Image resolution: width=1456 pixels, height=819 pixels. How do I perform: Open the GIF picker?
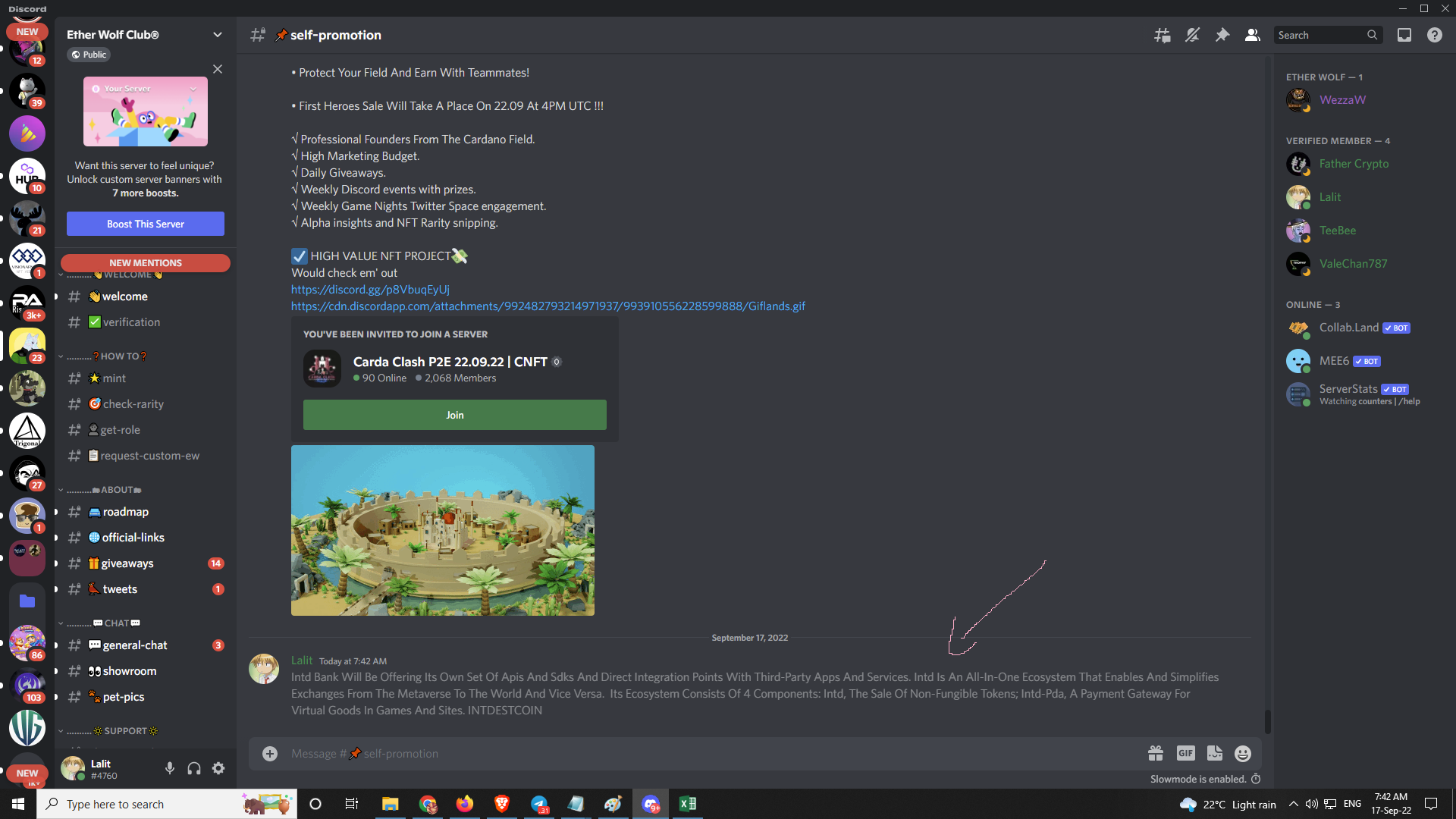[x=1186, y=753]
